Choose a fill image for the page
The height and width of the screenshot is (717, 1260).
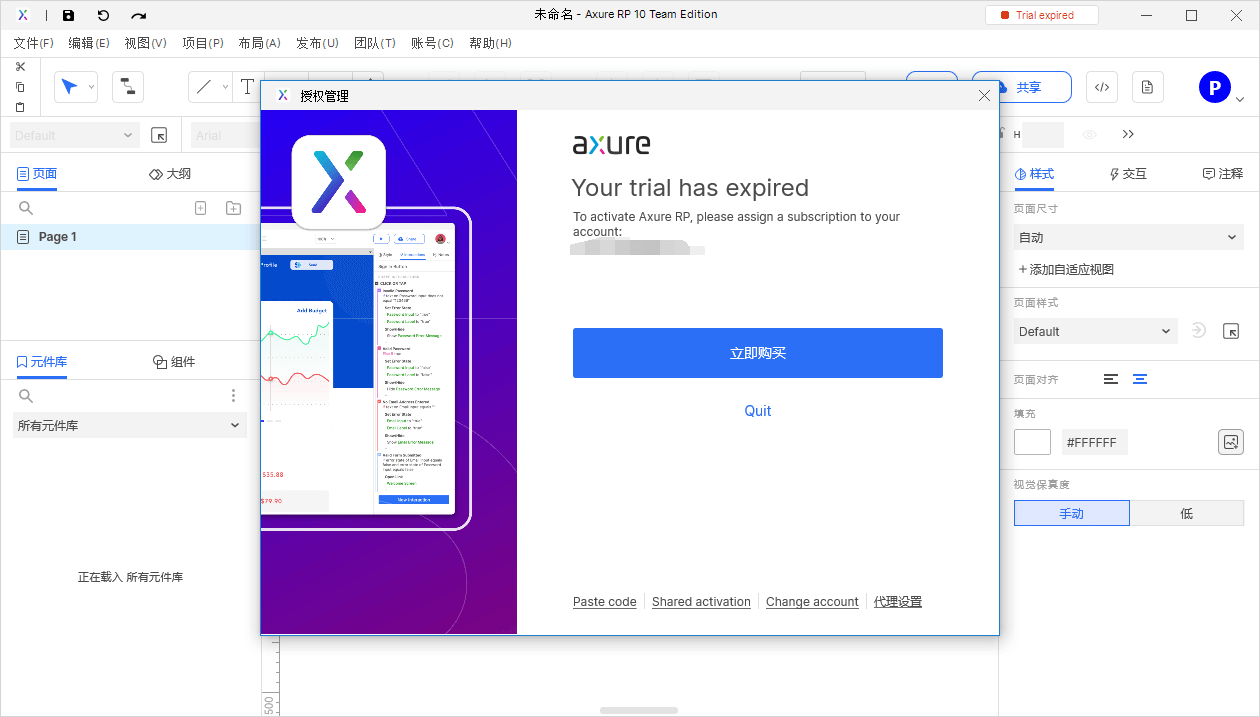[x=1231, y=441]
